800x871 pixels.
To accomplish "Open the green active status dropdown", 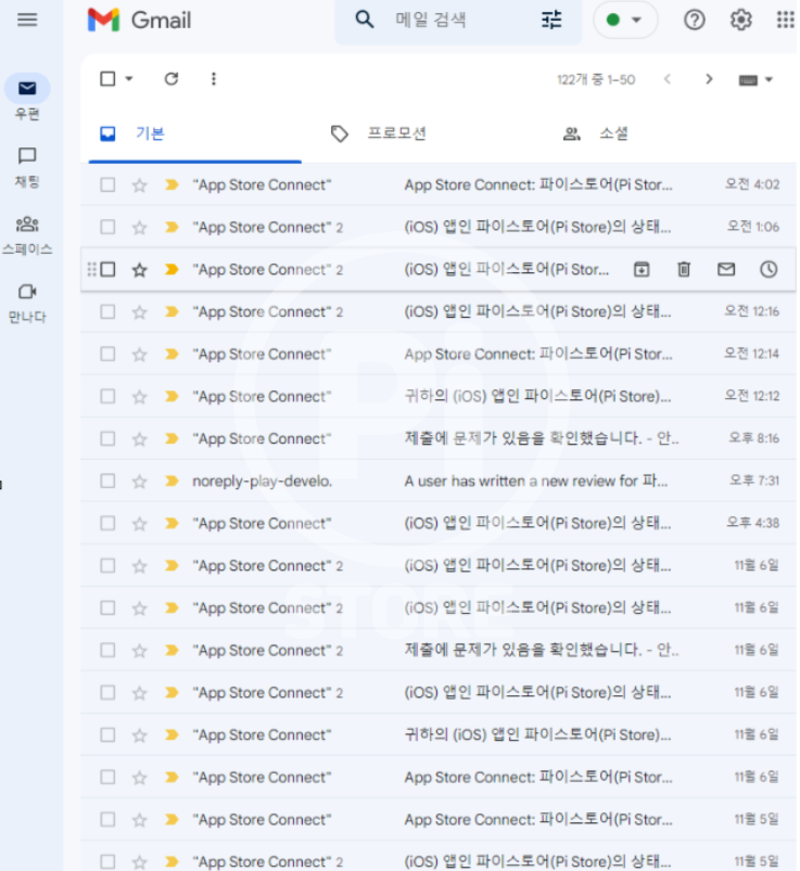I will 624,20.
